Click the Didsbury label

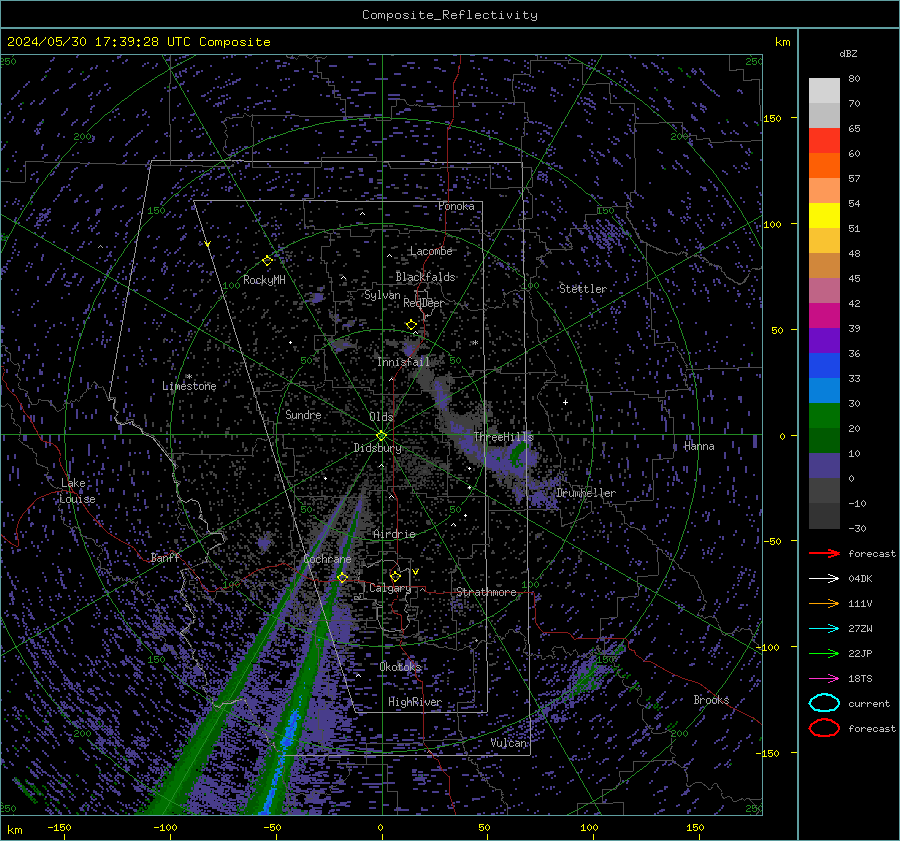[x=377, y=448]
